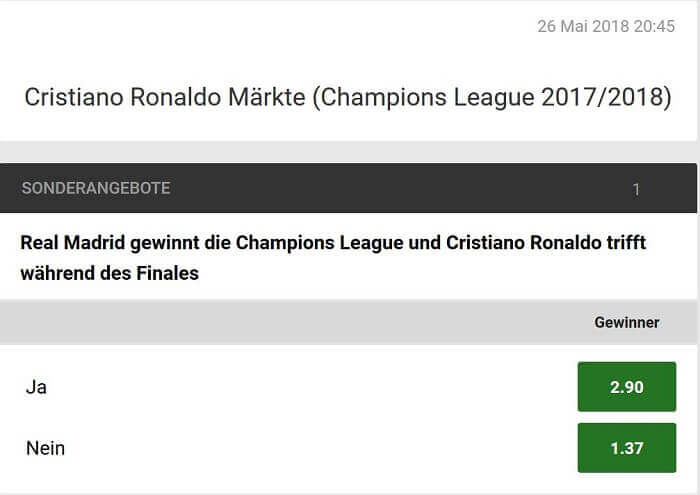Click the Gewinner column header

pyautogui.click(x=627, y=322)
